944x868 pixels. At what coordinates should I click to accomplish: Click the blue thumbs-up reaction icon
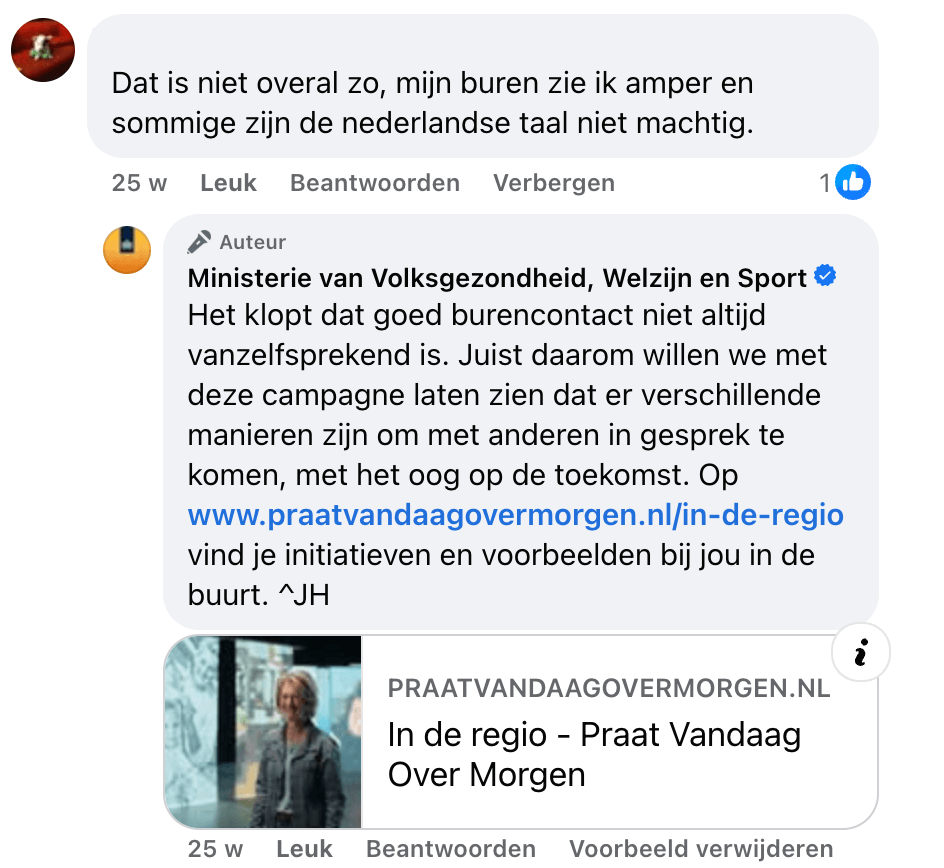852,182
